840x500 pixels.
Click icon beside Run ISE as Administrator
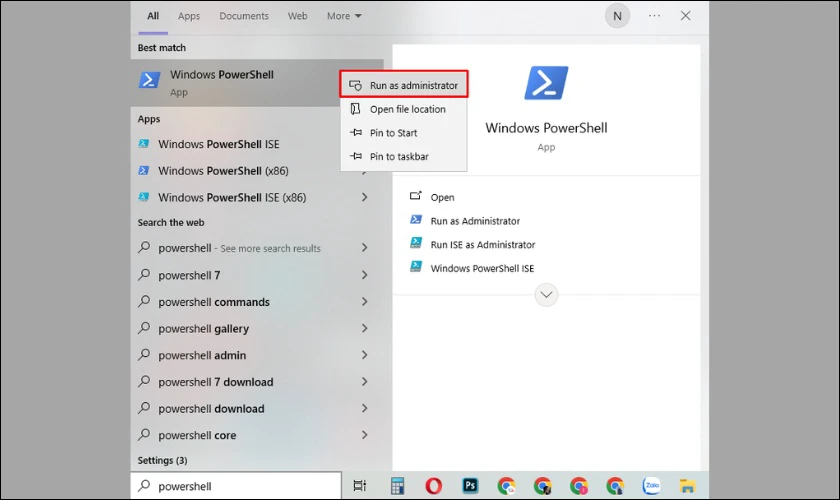tap(416, 243)
